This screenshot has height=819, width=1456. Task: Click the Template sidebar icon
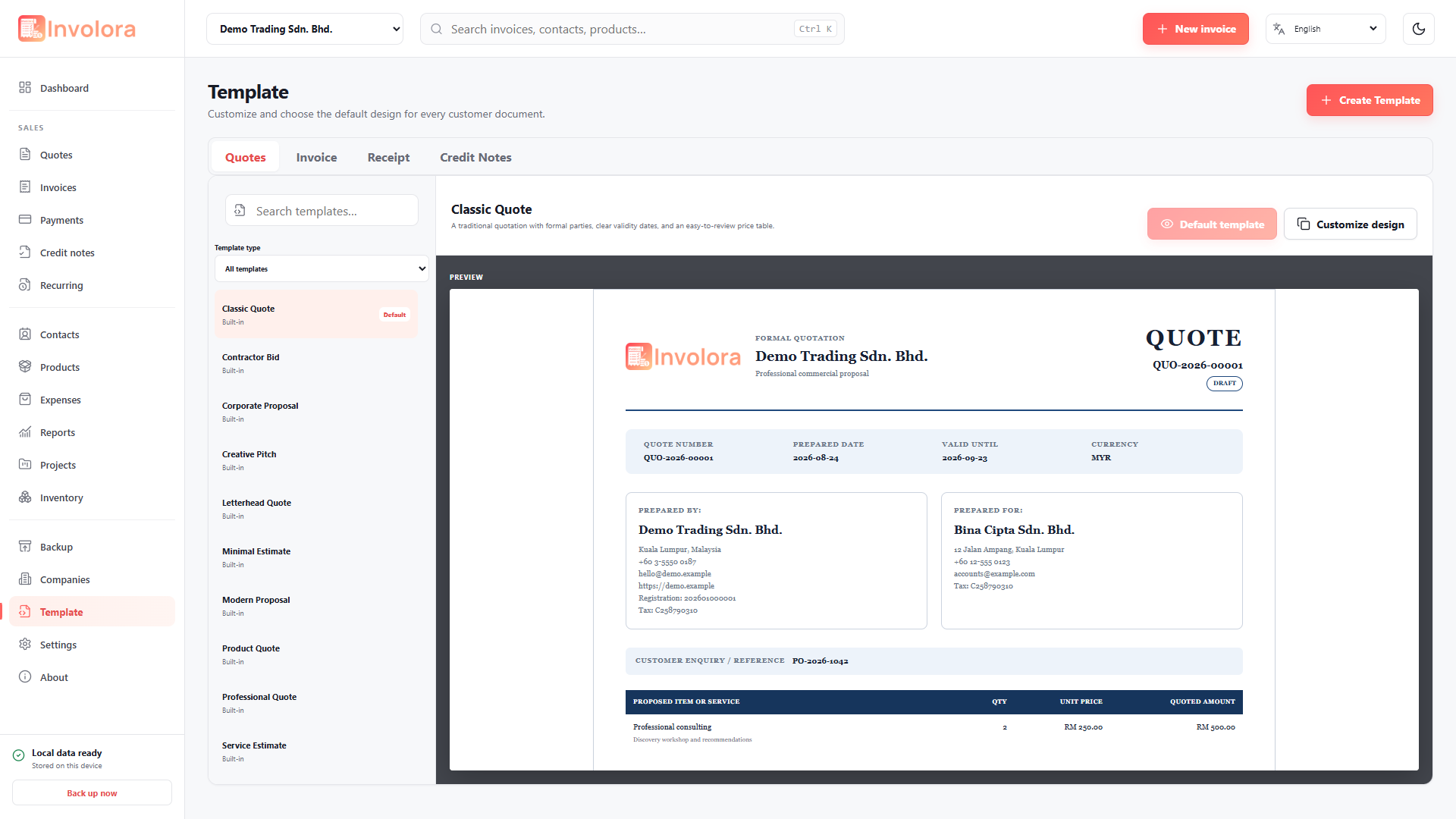25,612
